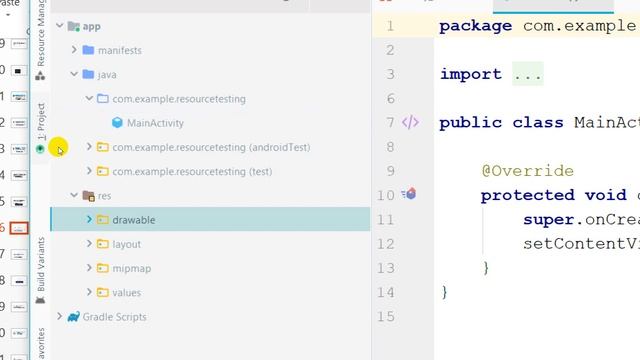Open the Favorites tool window
Viewport: 640px width, 360px height.
40,344
